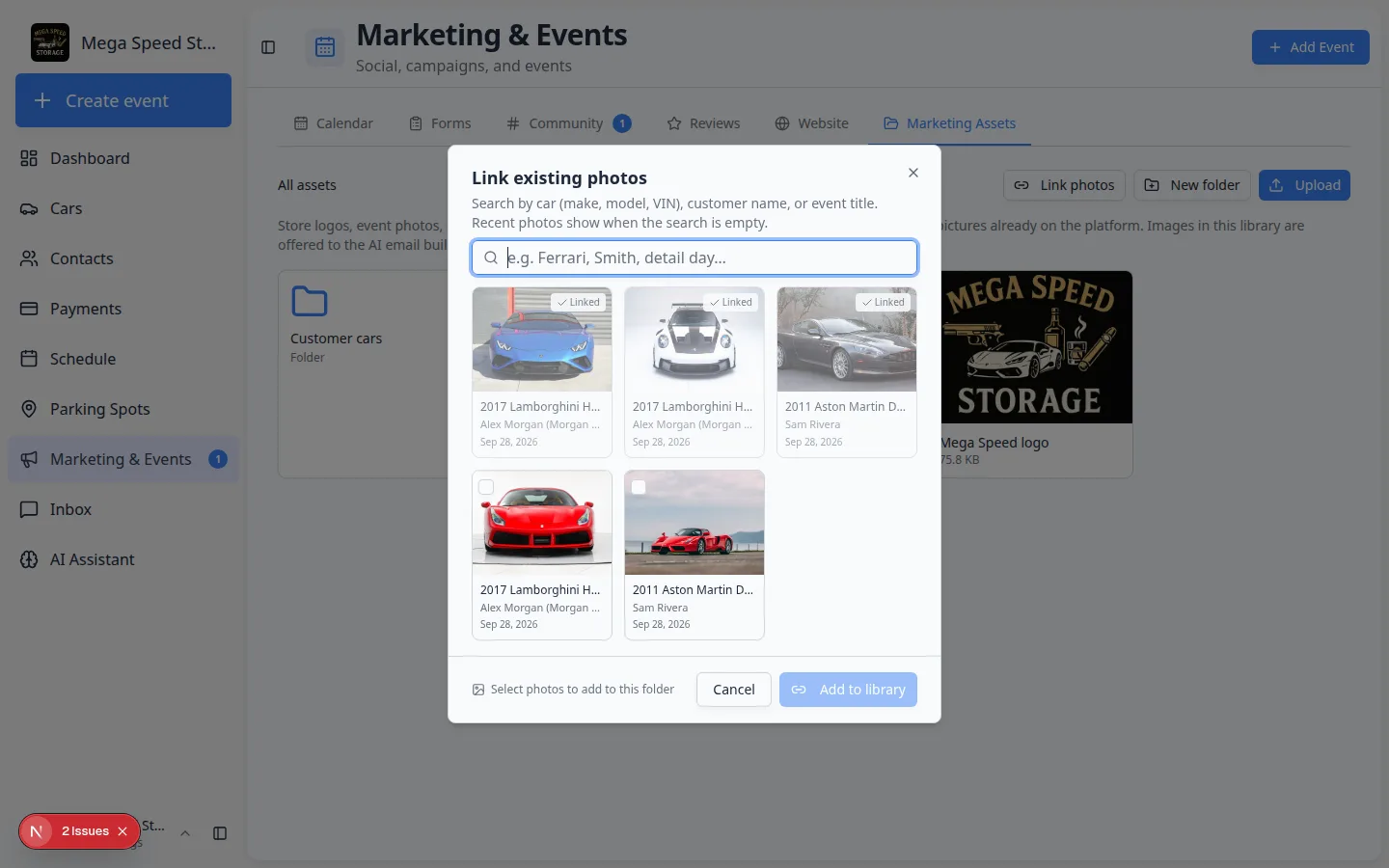Viewport: 1389px width, 868px height.
Task: Select the blue Lamborghini photo
Action: click(542, 371)
